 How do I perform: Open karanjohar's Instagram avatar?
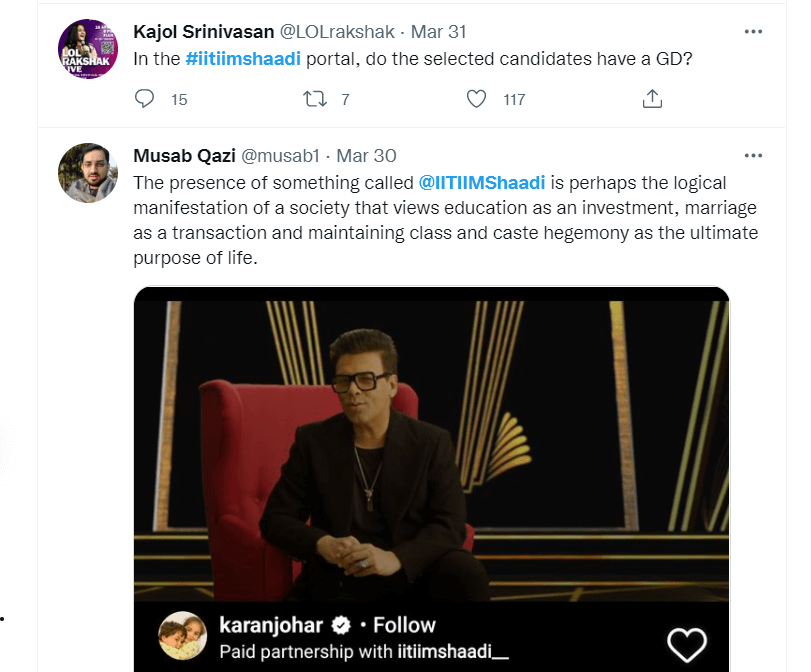(x=183, y=636)
